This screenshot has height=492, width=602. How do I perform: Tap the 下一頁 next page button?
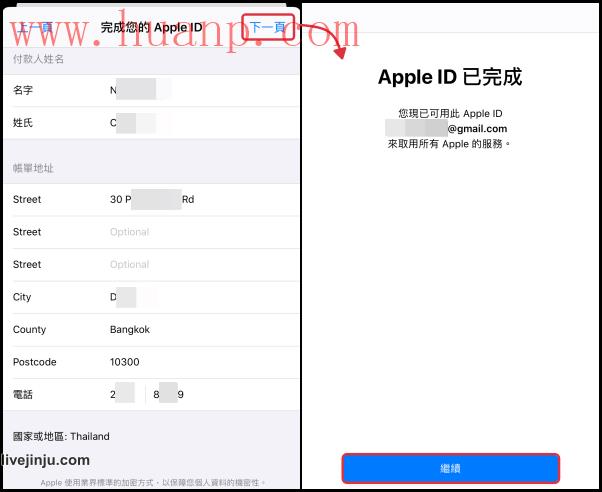pyautogui.click(x=268, y=27)
